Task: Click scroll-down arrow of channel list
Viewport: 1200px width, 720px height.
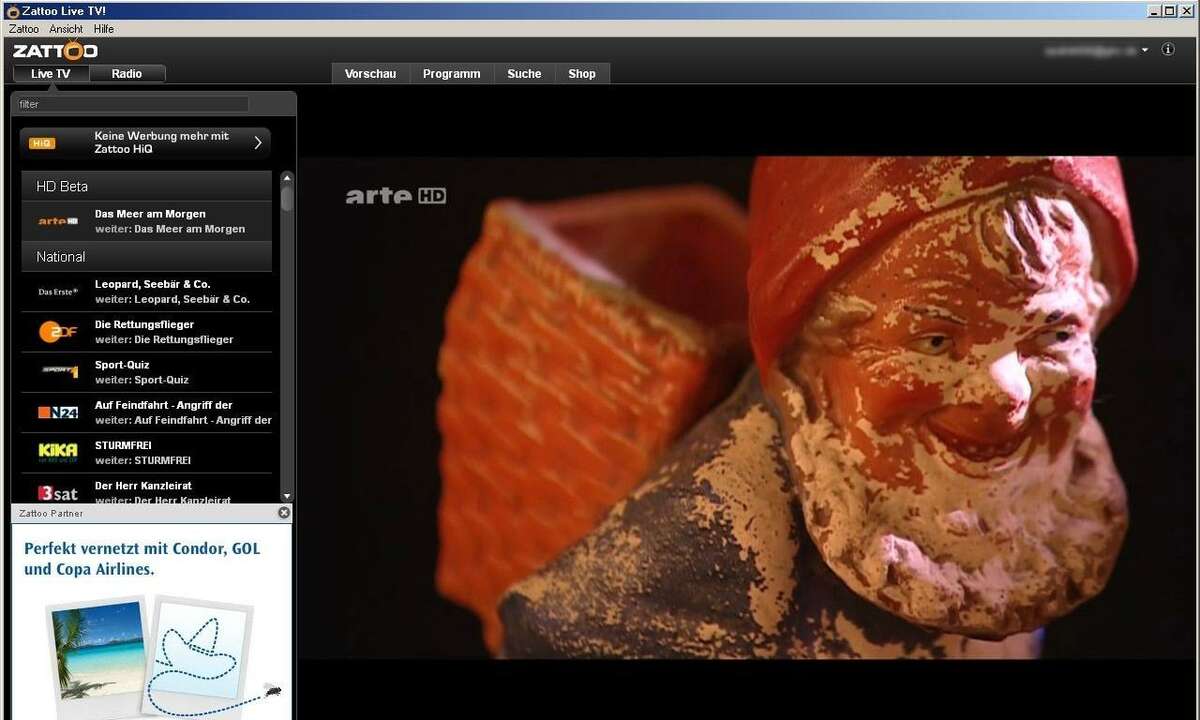Action: 287,496
